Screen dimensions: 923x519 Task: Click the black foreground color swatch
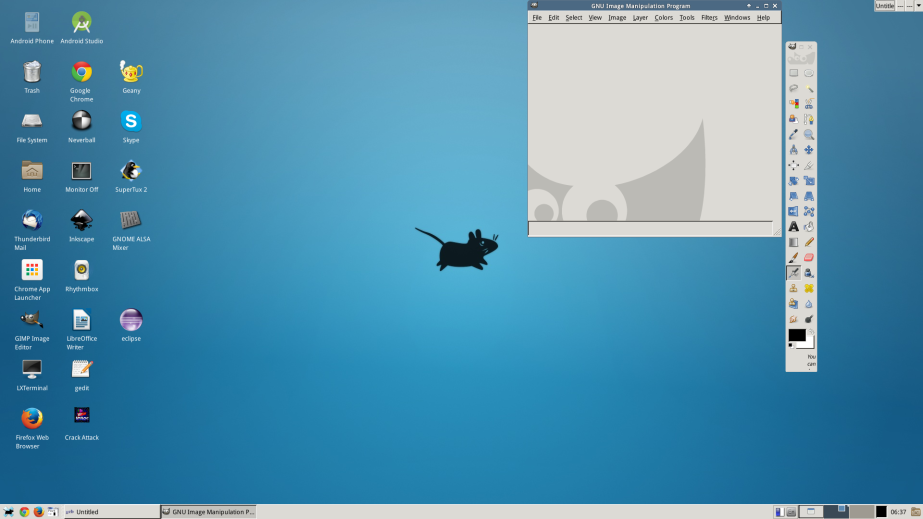tap(796, 335)
